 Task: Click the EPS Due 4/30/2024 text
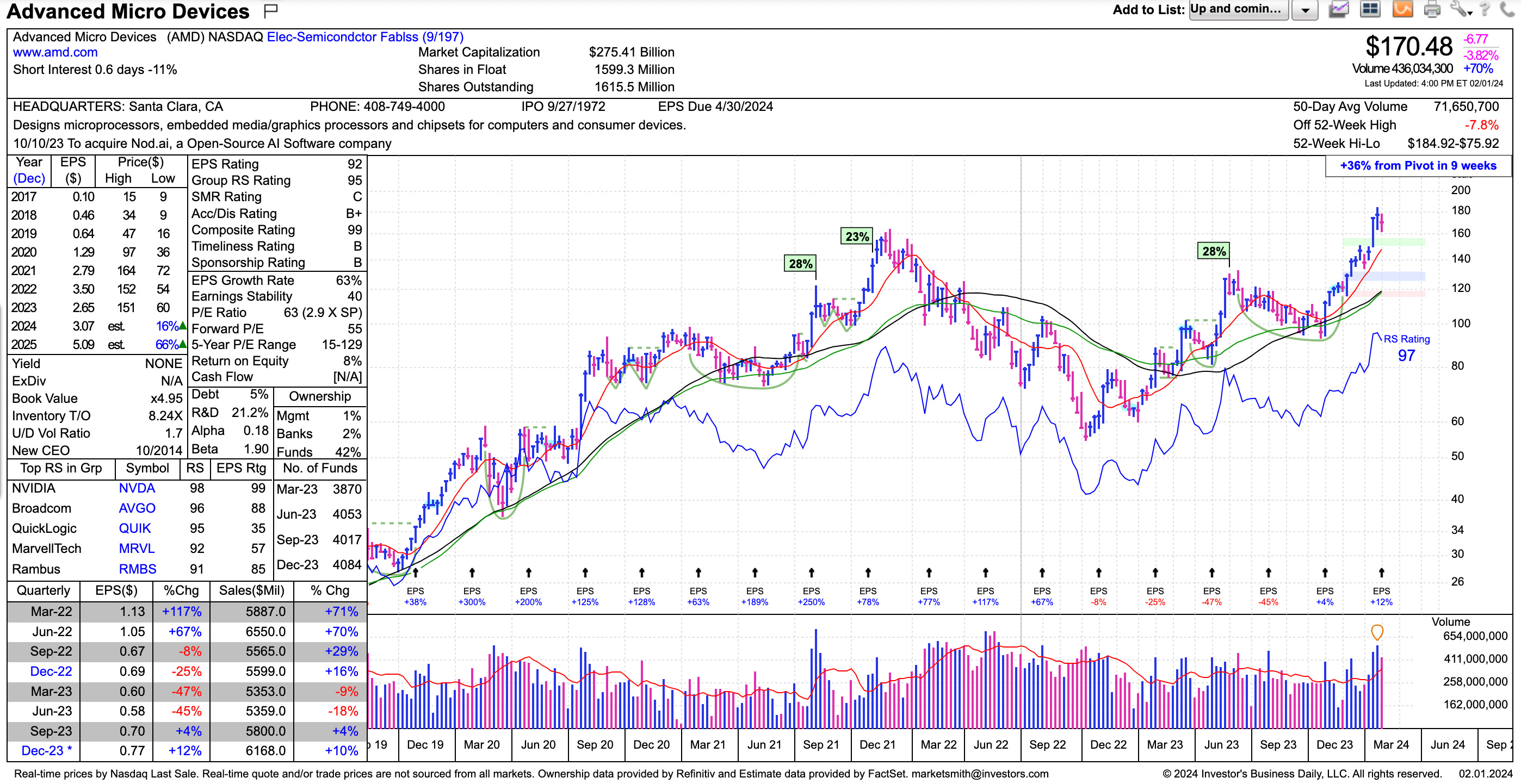(715, 106)
